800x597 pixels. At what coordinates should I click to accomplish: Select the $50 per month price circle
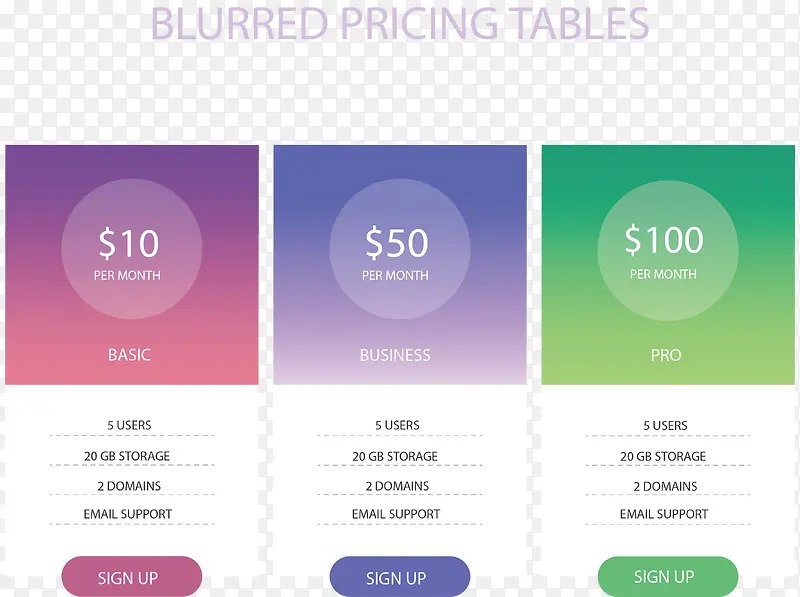(399, 249)
